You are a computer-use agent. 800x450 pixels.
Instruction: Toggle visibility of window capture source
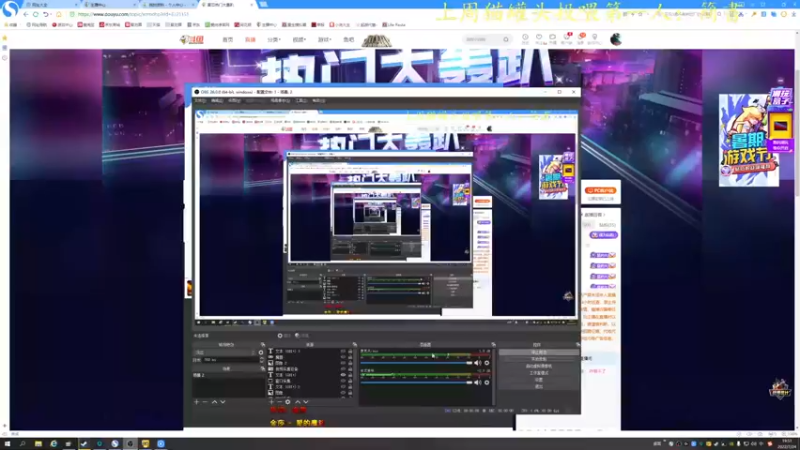click(343, 381)
